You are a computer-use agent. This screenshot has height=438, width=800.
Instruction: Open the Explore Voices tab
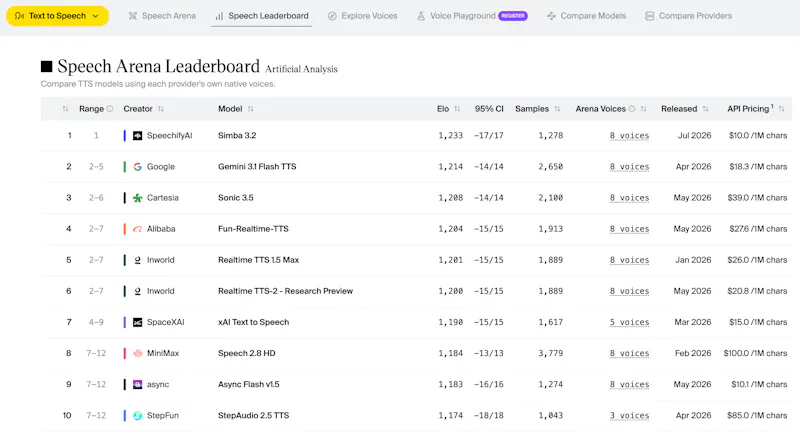(362, 16)
